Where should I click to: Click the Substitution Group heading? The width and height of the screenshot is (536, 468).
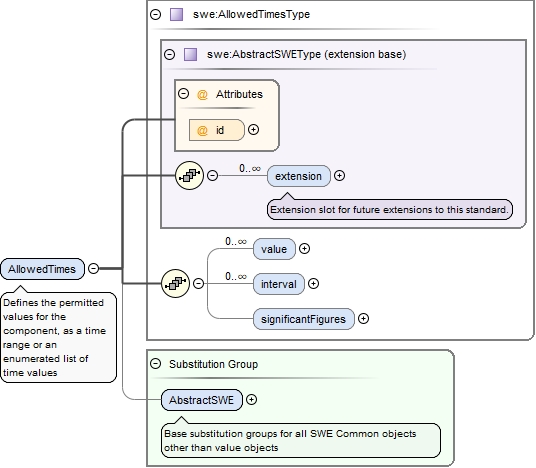213,364
